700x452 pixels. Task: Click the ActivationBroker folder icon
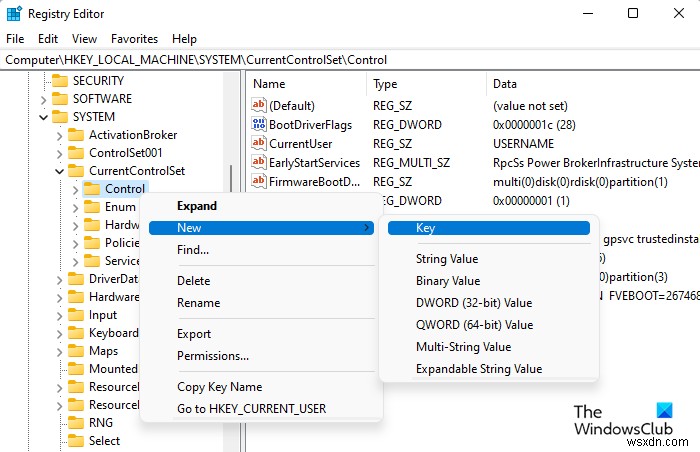[75, 135]
